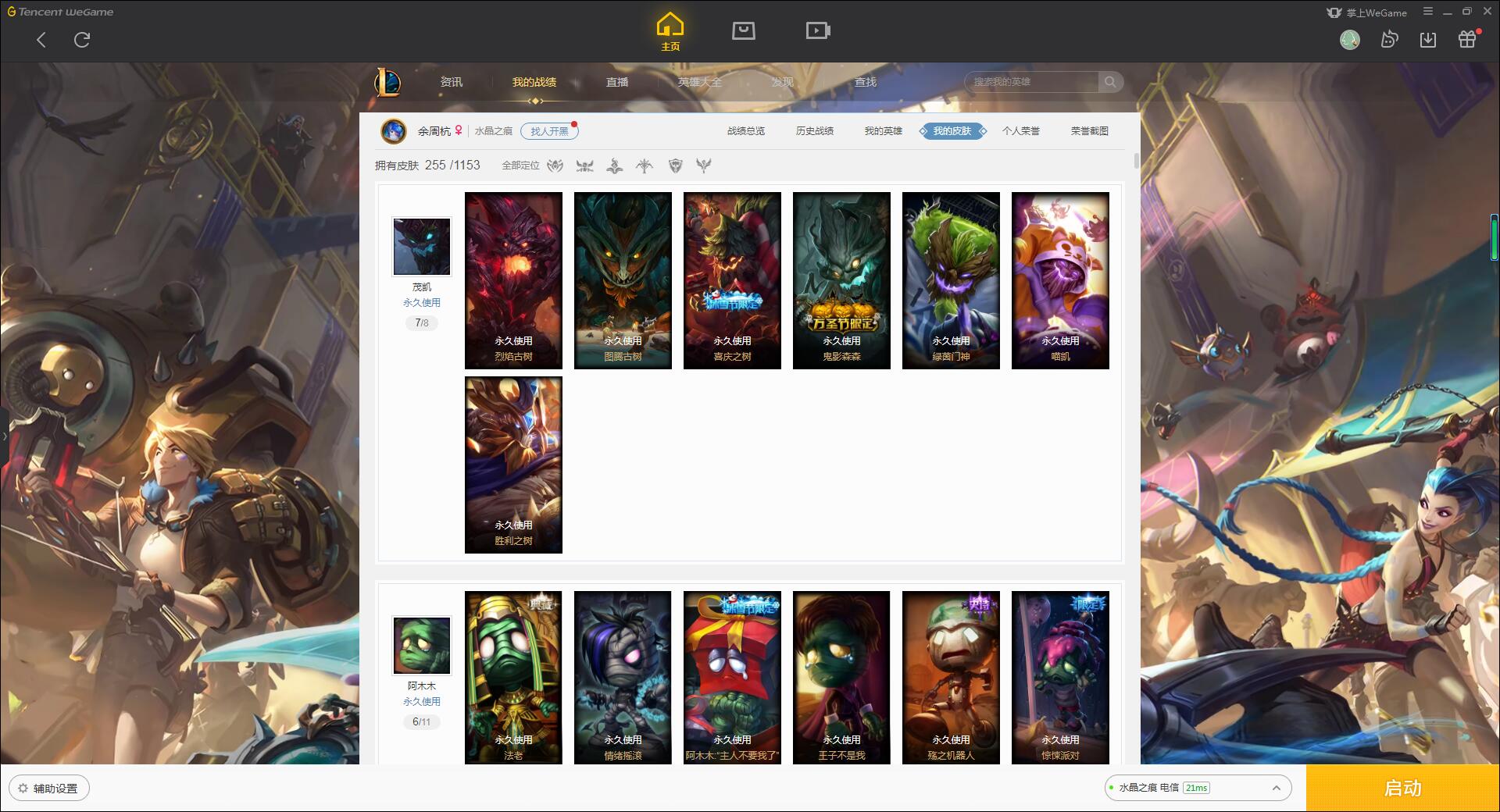Click the League of Legends logo
Screen dimensions: 1500x812
coord(388,82)
